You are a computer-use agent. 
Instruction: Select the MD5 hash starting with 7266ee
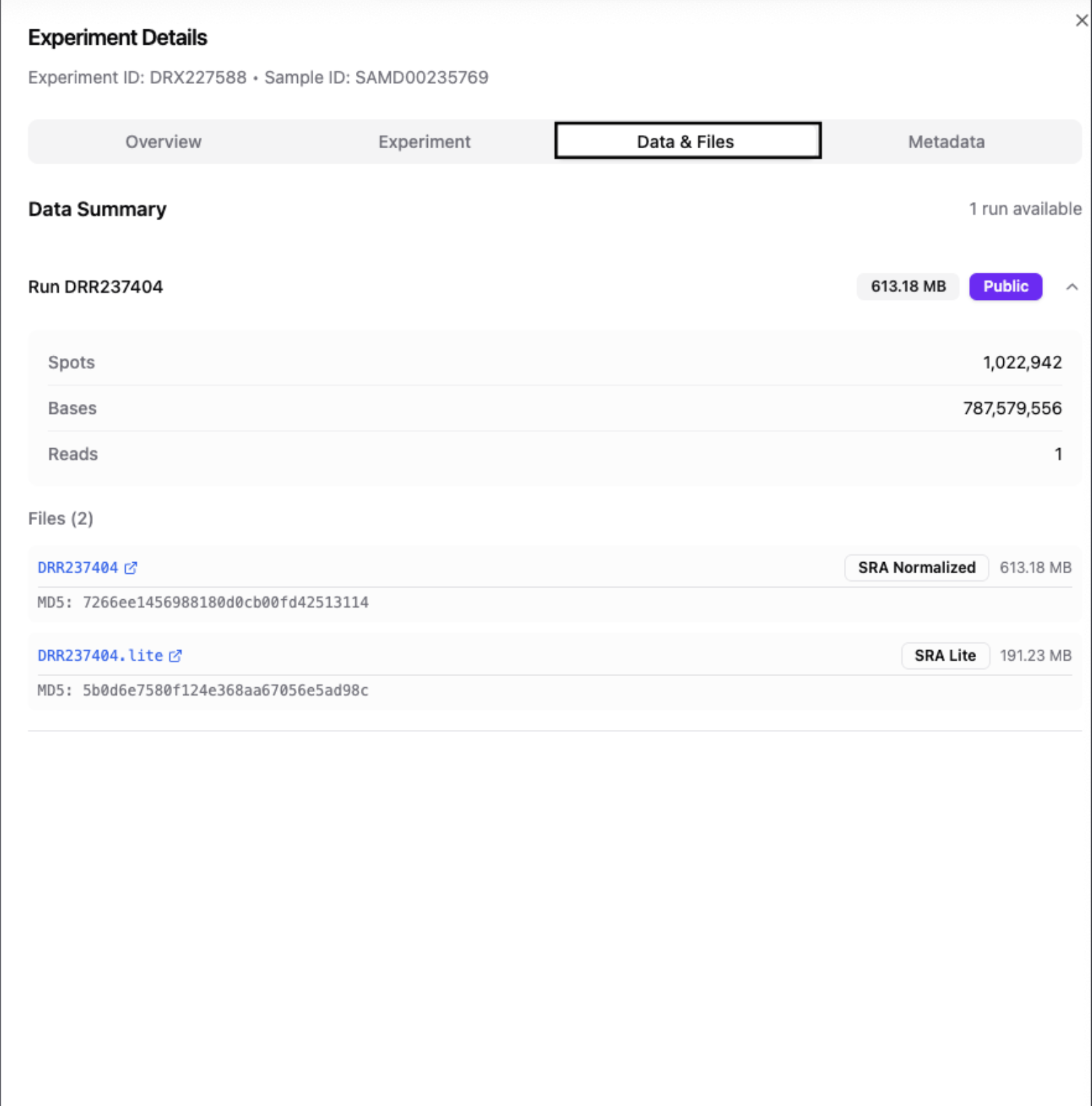[225, 603]
